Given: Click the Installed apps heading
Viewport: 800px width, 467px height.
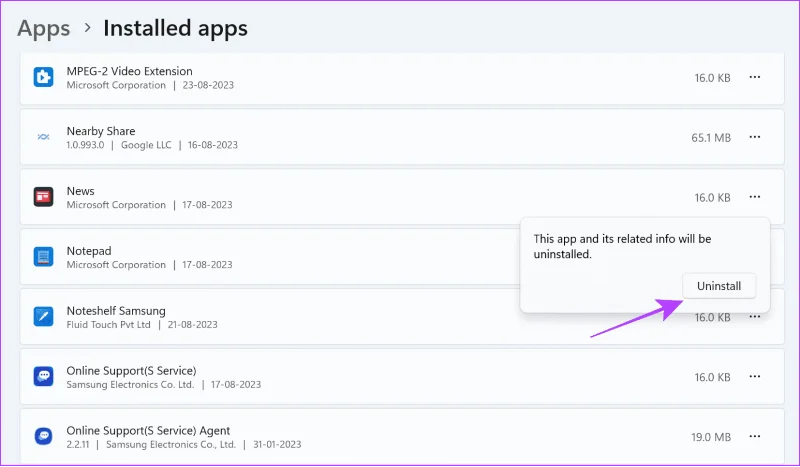Looking at the screenshot, I should click(x=175, y=28).
